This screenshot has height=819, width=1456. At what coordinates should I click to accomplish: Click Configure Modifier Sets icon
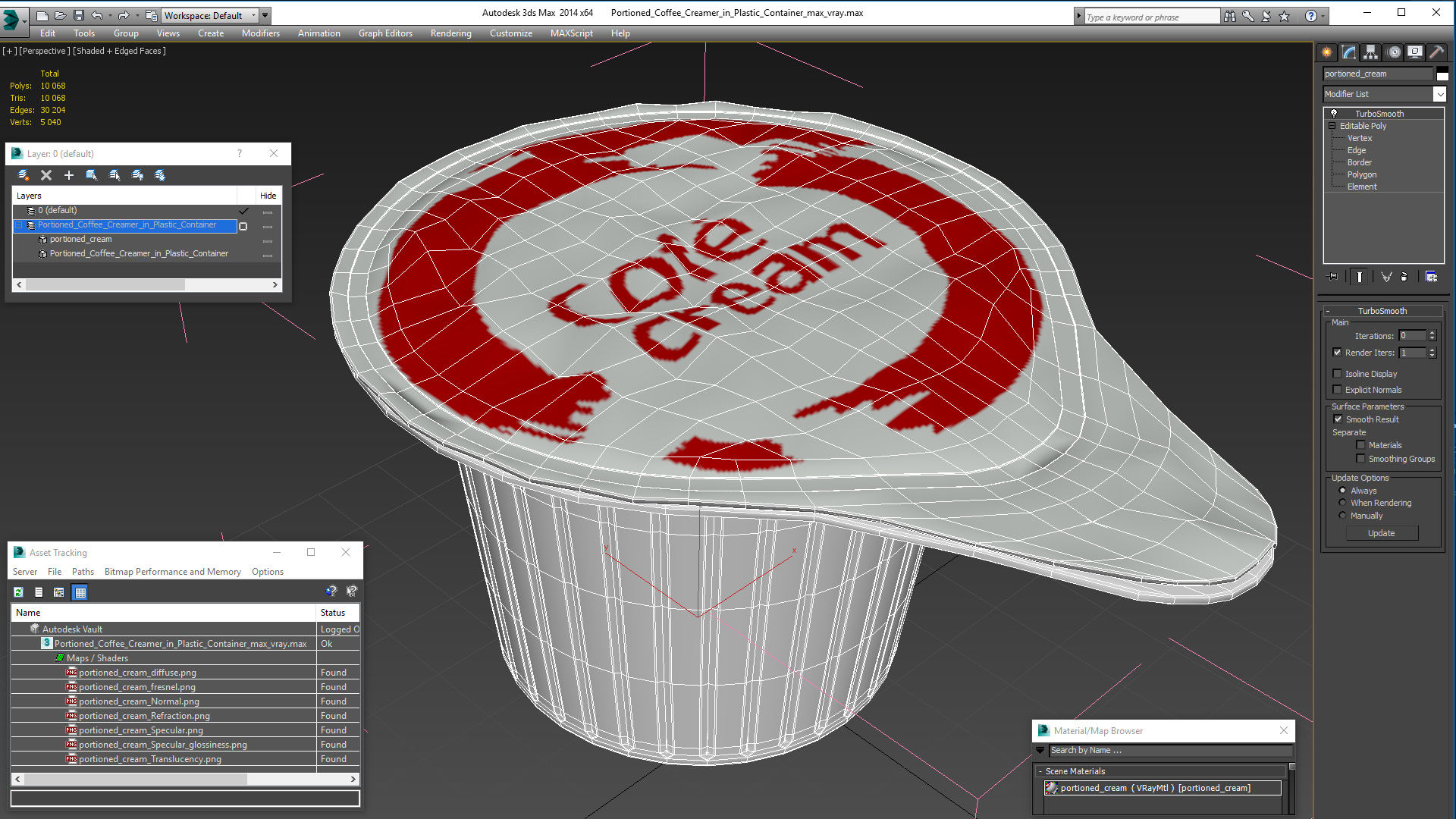[1431, 277]
